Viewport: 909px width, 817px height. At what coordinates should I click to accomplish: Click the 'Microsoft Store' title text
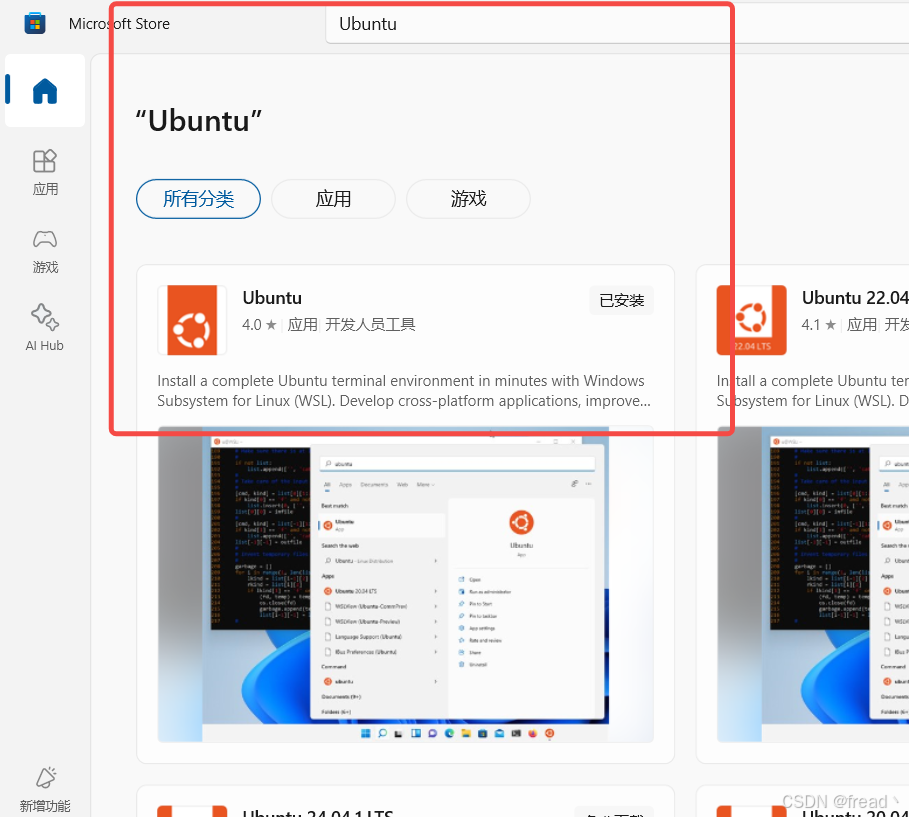[119, 24]
